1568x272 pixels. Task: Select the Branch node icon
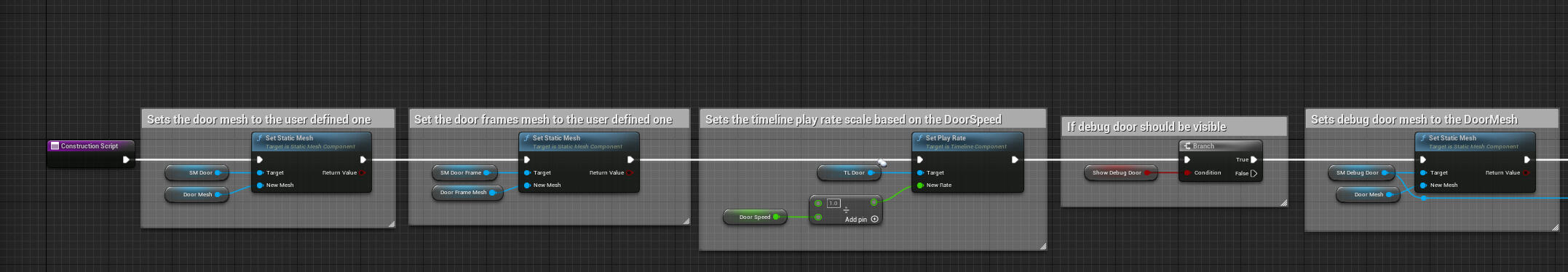coord(1187,146)
